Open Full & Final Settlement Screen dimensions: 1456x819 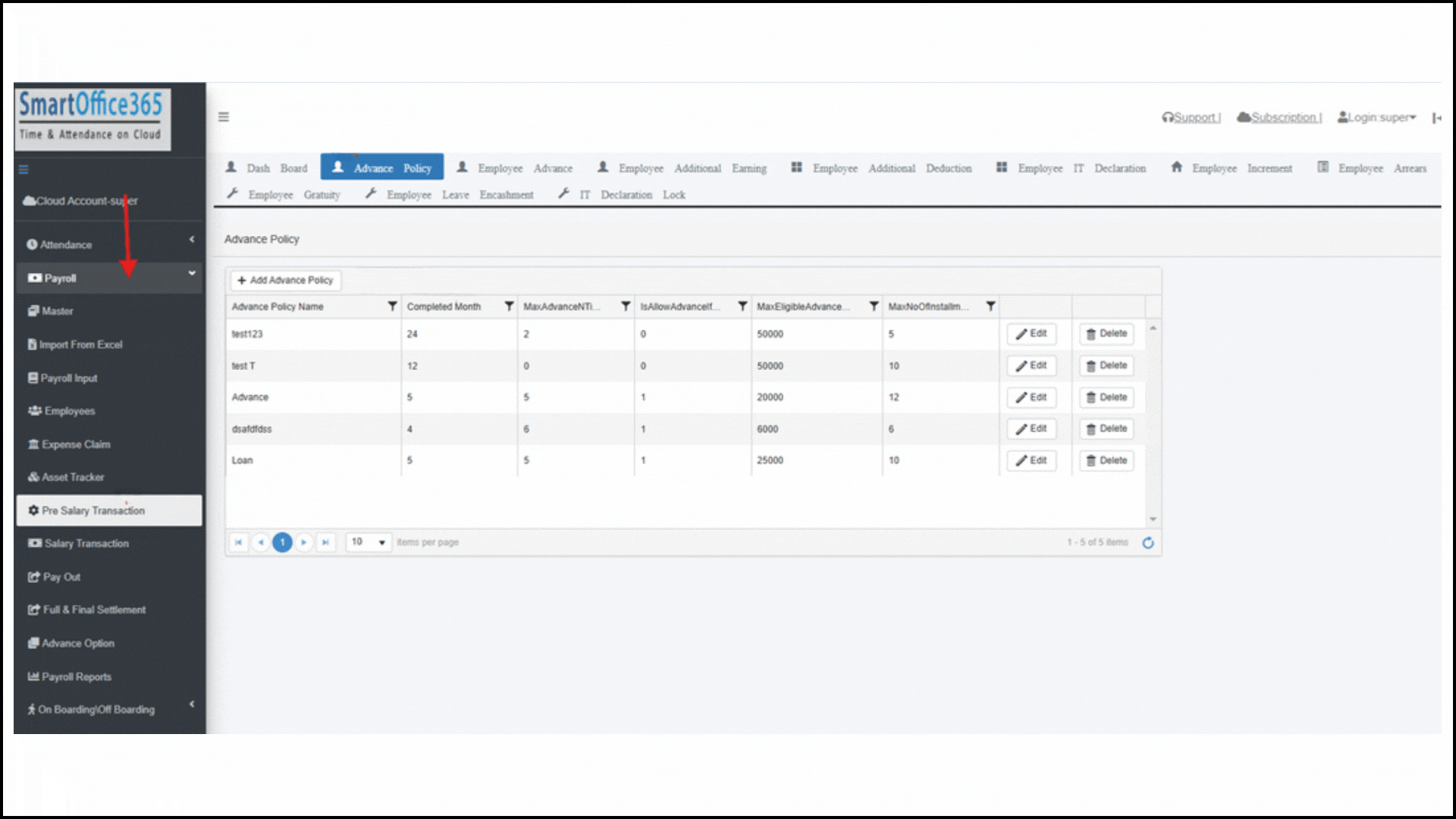(x=86, y=610)
